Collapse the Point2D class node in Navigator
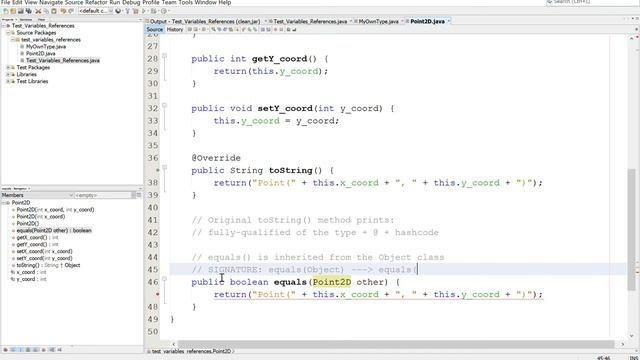The height and width of the screenshot is (360, 640). [4, 202]
